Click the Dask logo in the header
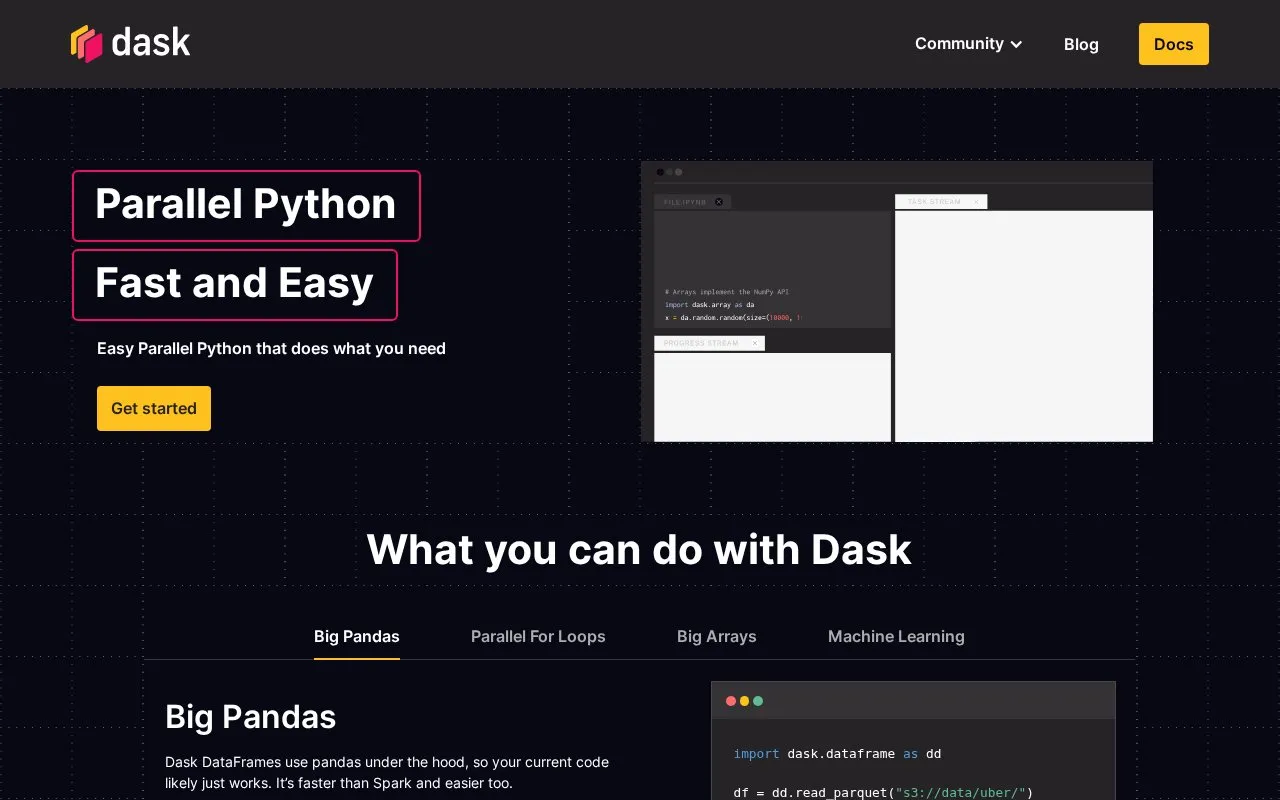1280x800 pixels. [x=130, y=43]
